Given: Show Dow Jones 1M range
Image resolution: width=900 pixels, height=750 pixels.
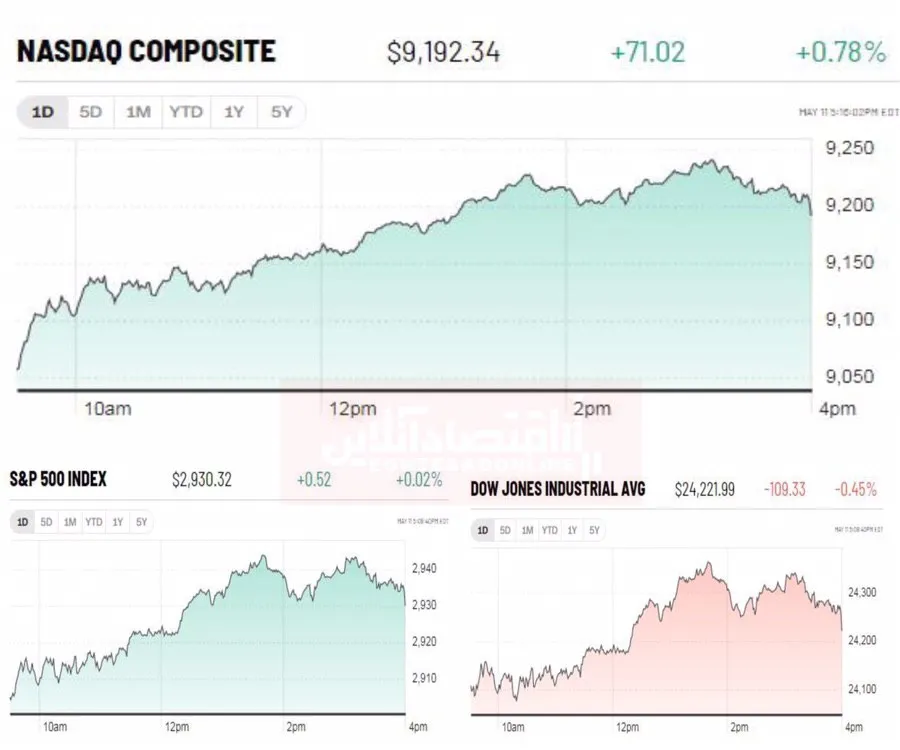Looking at the screenshot, I should (x=527, y=530).
